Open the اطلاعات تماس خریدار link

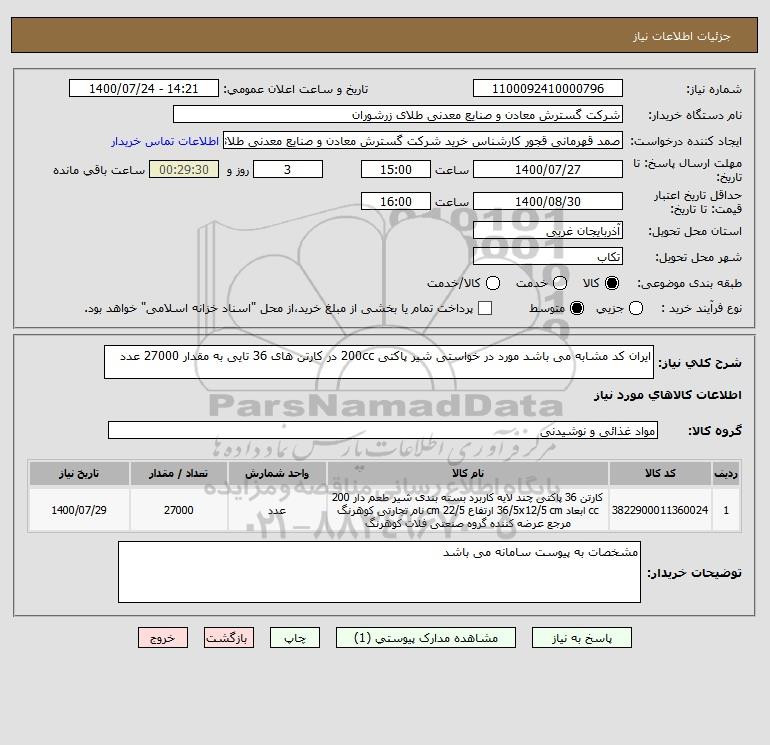coord(165,141)
